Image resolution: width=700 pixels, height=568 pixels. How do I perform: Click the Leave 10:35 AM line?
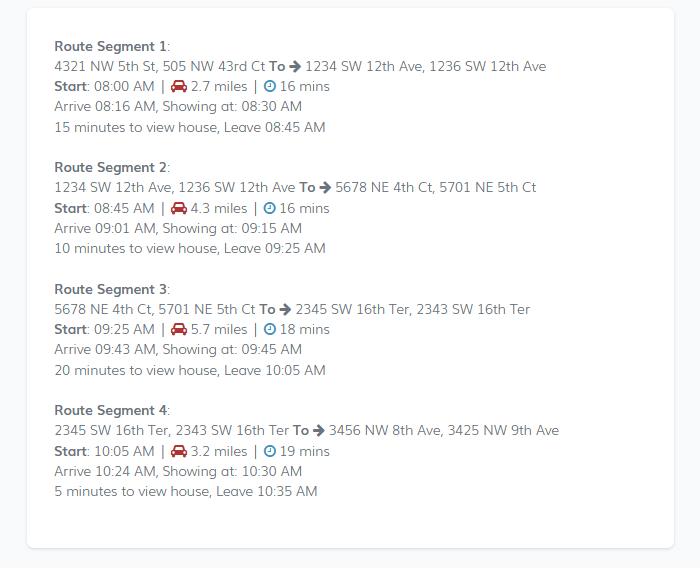coord(186,492)
